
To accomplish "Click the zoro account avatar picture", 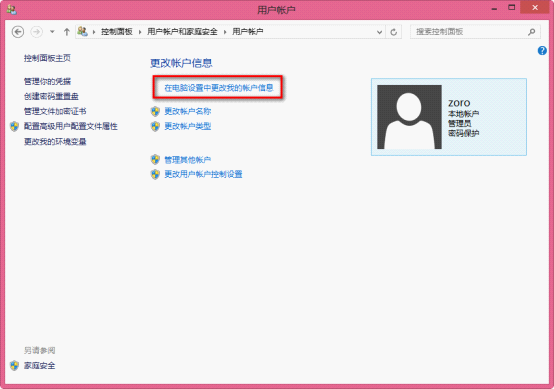I will pos(409,117).
